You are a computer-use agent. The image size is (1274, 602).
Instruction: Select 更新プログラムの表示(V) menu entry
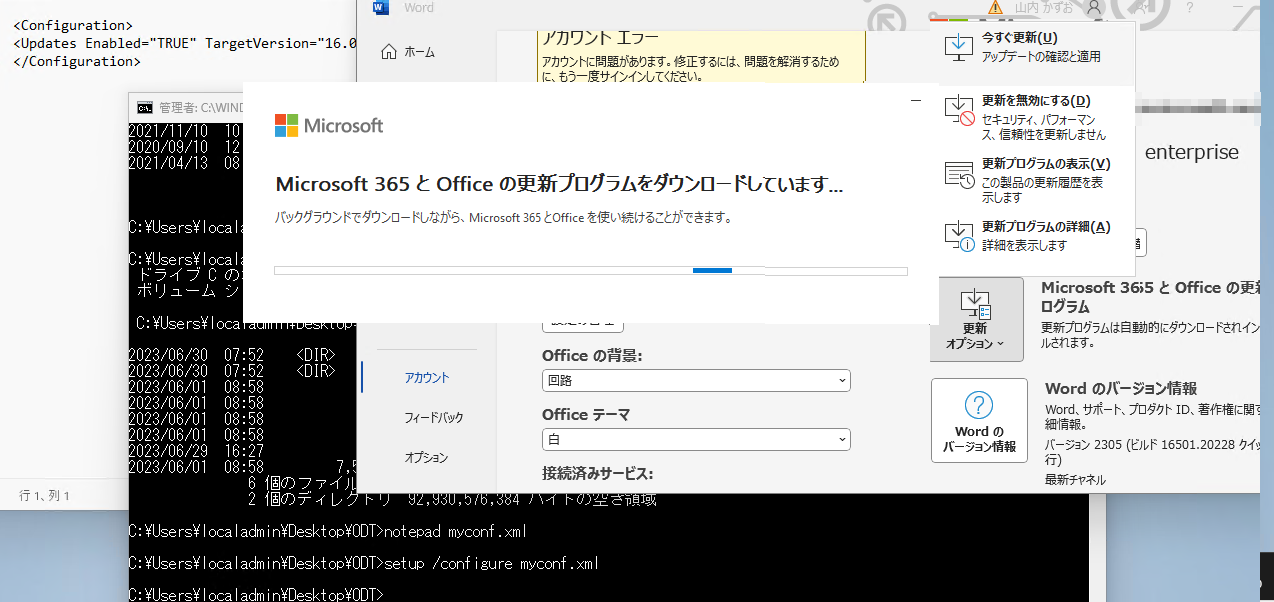click(1036, 181)
